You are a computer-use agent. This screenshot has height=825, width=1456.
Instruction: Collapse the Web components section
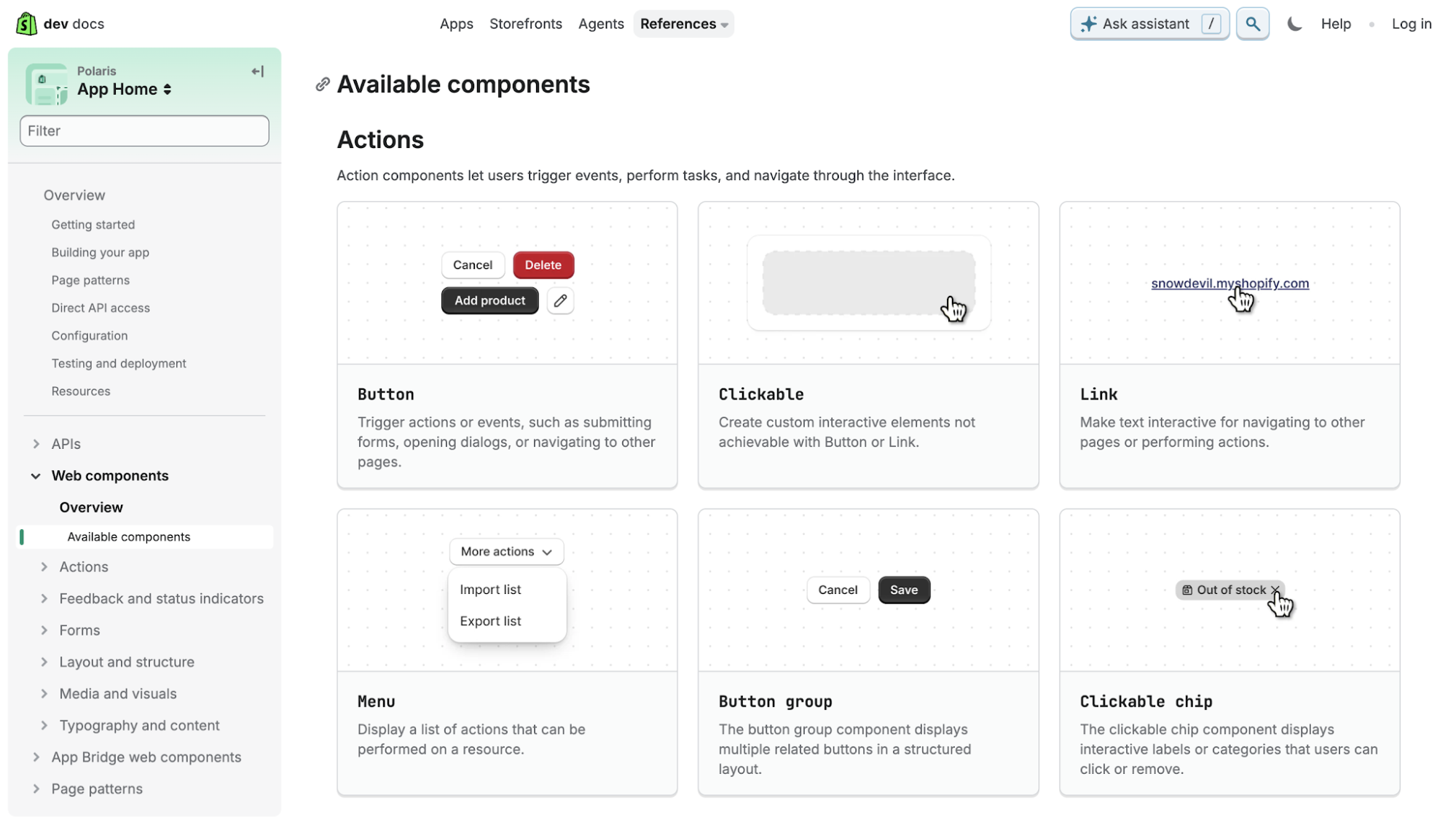pyautogui.click(x=36, y=476)
